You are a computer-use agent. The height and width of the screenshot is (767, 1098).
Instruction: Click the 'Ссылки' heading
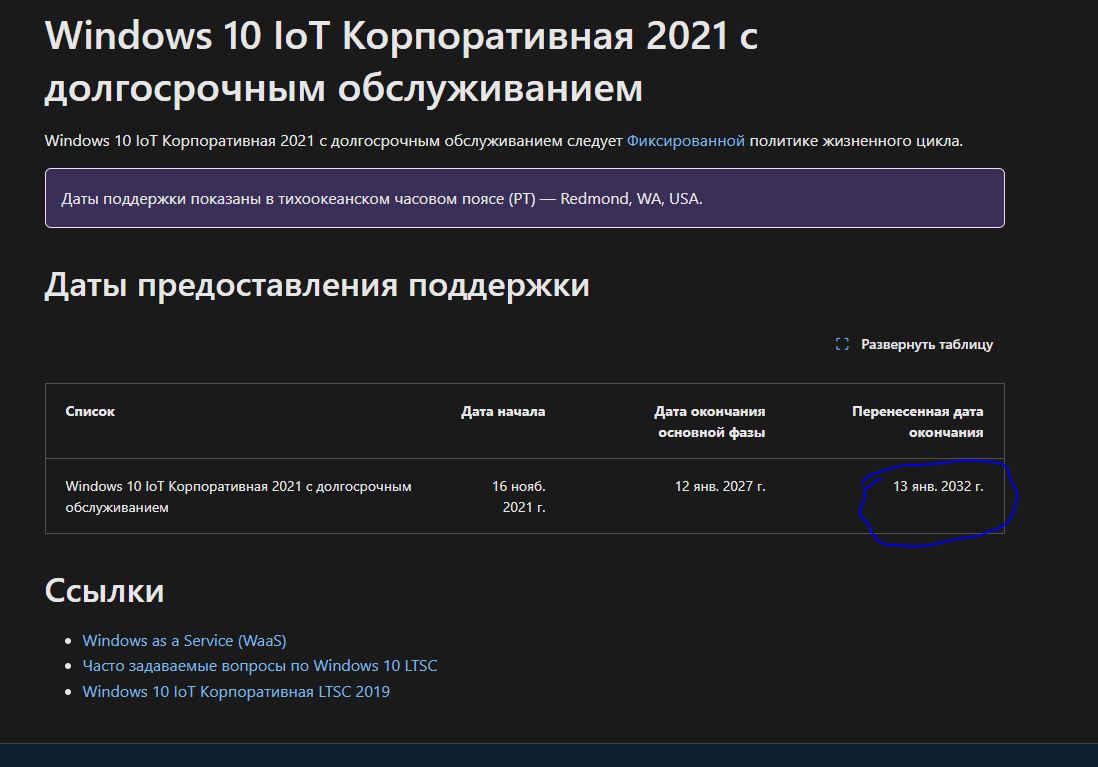point(104,590)
